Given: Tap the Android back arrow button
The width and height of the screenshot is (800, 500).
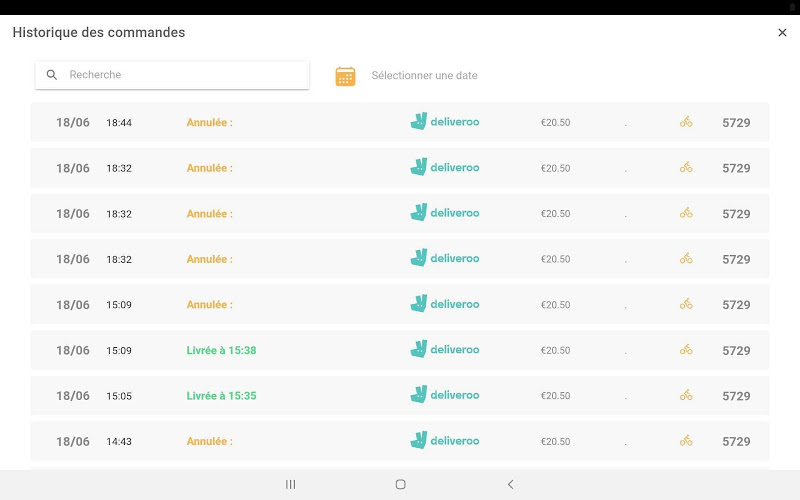Looking at the screenshot, I should pos(511,484).
